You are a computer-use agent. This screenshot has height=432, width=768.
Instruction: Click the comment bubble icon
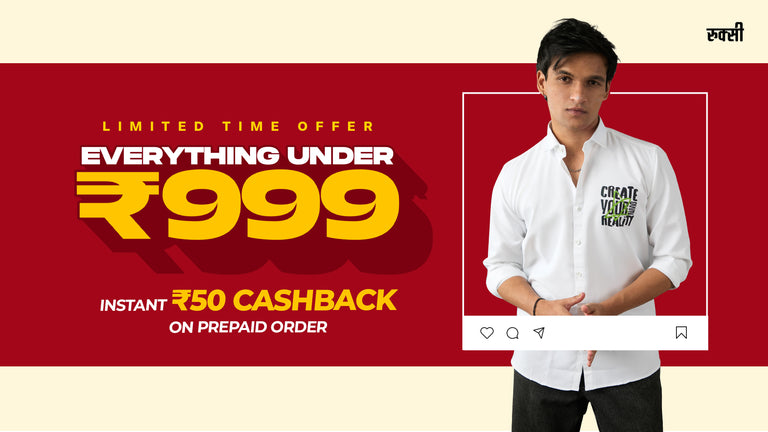coord(512,333)
